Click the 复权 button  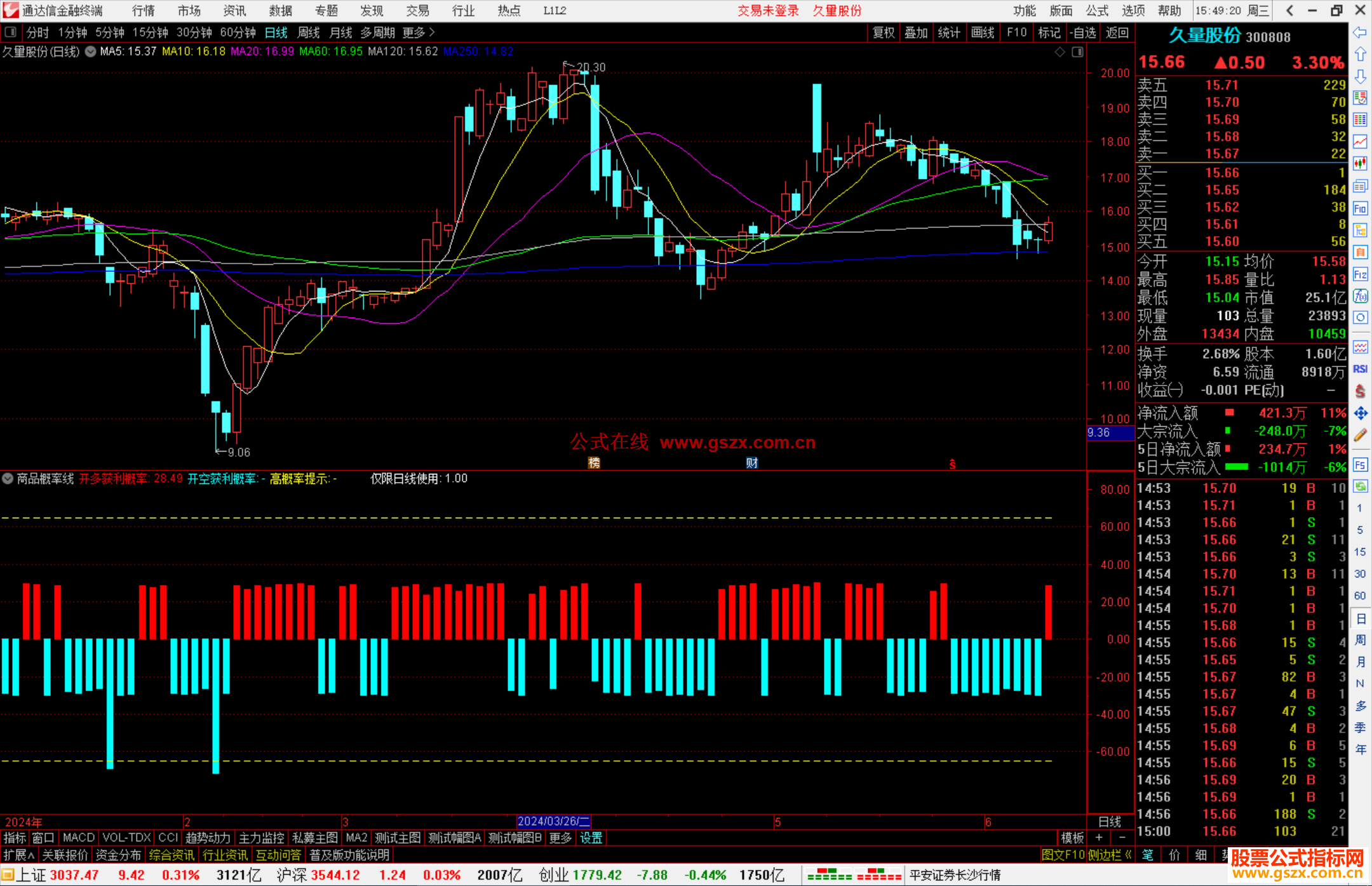[x=883, y=32]
